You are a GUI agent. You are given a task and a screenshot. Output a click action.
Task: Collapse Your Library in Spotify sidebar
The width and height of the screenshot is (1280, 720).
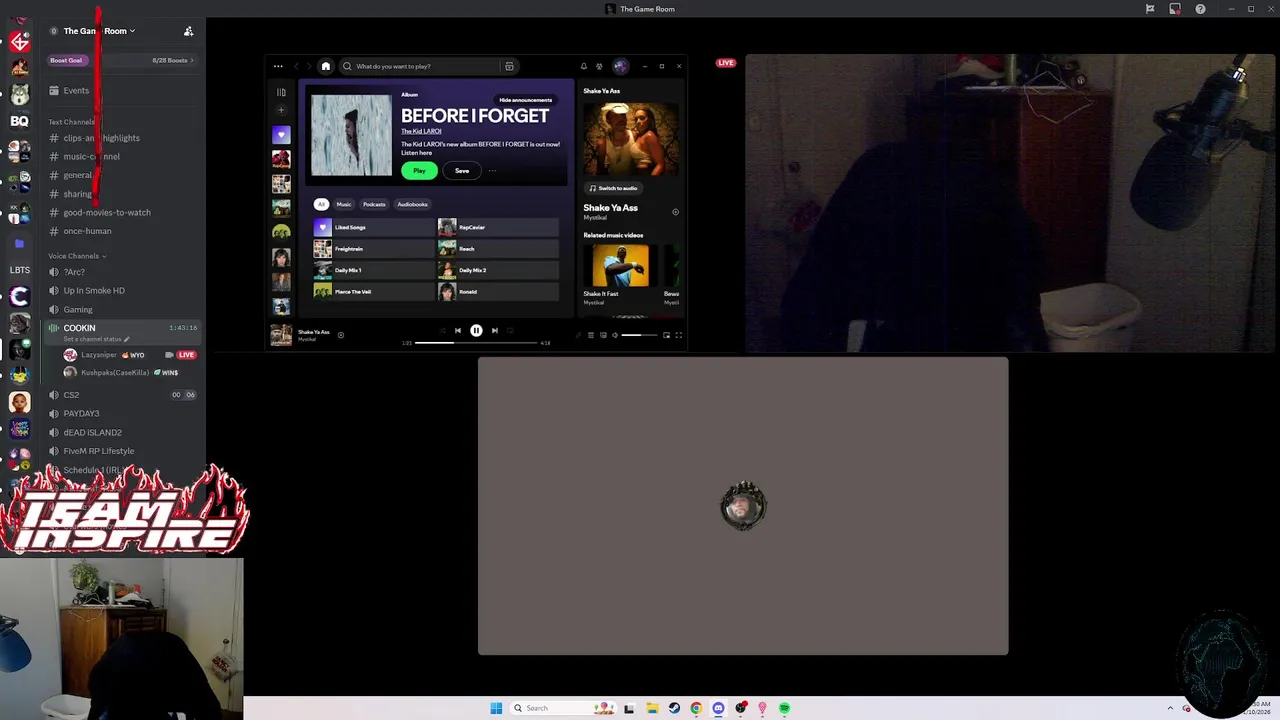coord(281,92)
